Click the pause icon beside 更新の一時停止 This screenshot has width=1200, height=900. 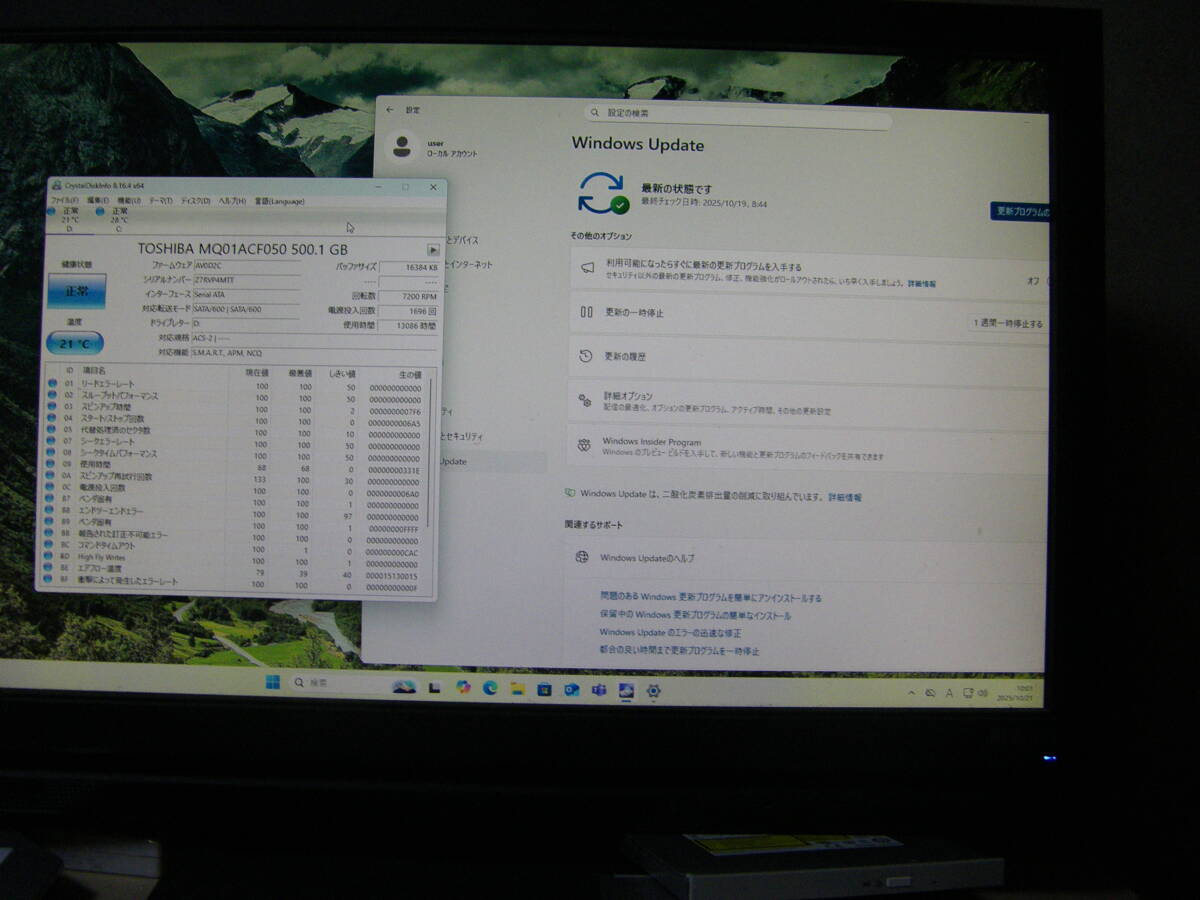[x=587, y=312]
